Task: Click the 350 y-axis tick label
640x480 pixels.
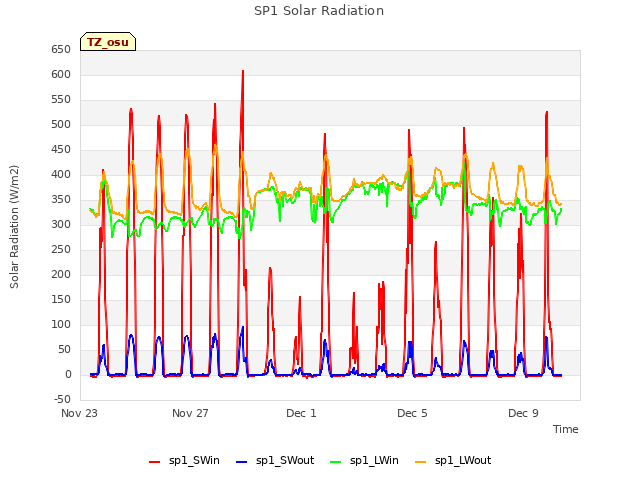Action: [x=61, y=200]
